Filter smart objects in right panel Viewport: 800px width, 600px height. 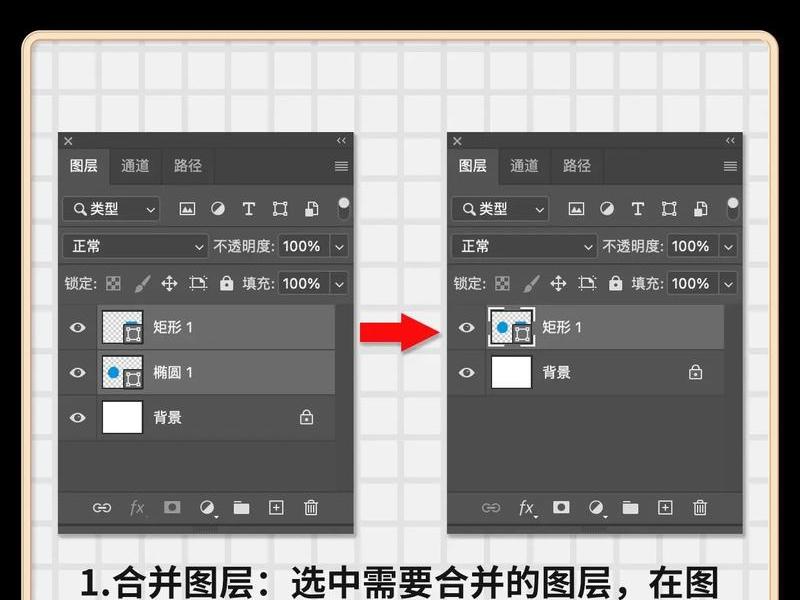pos(701,209)
